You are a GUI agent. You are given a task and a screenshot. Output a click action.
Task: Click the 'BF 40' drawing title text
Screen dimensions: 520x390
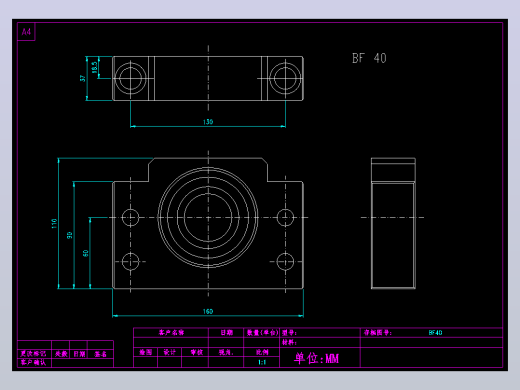[369, 58]
